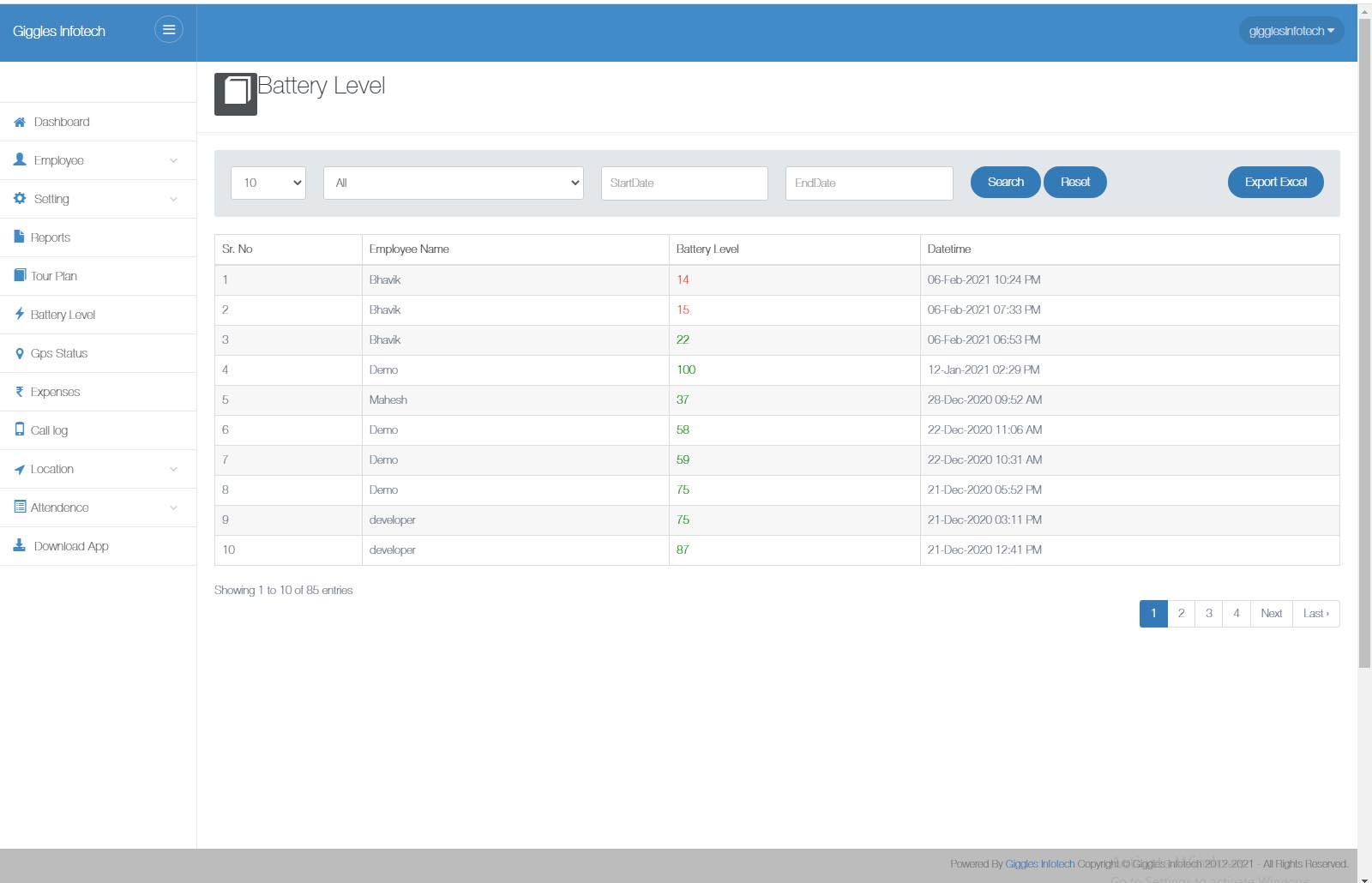Focus the EndDate input field
Viewport: 1372px width, 883px height.
pyautogui.click(x=870, y=183)
